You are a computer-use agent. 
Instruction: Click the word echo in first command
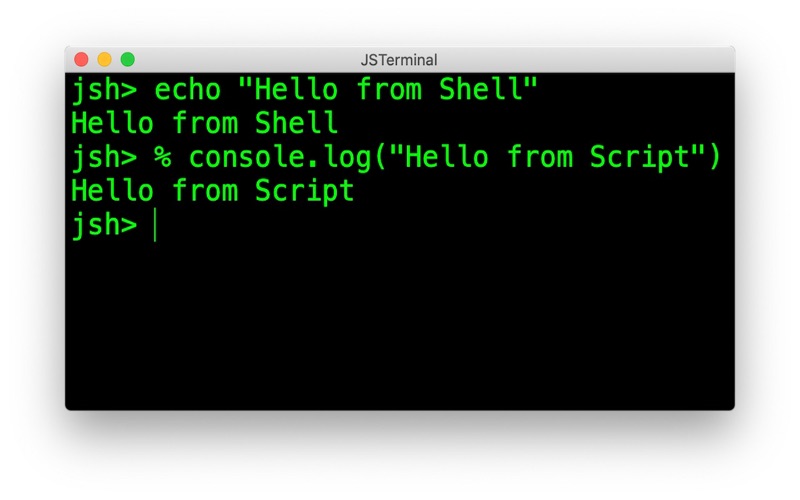pyautogui.click(x=187, y=91)
